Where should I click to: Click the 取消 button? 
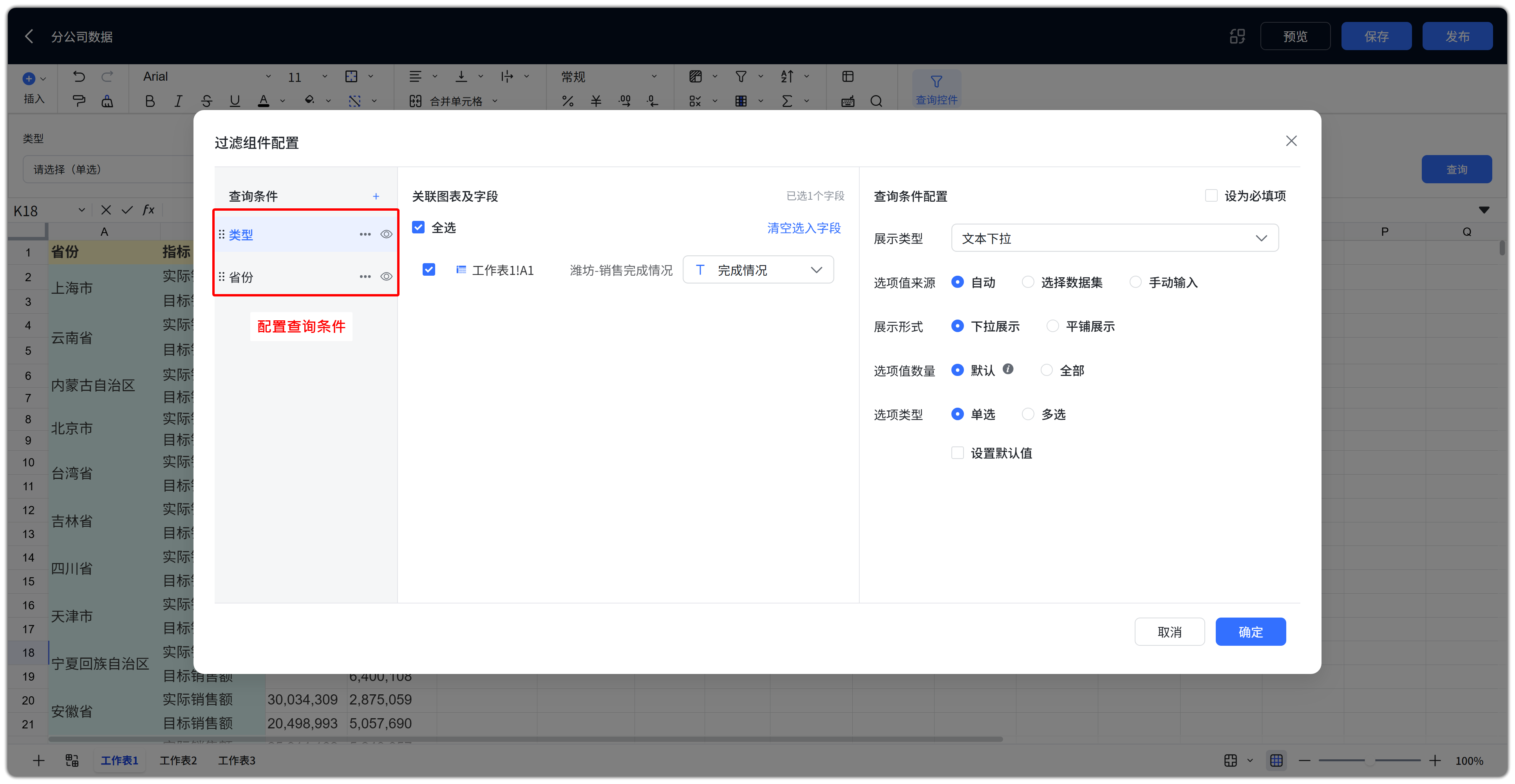coord(1169,632)
